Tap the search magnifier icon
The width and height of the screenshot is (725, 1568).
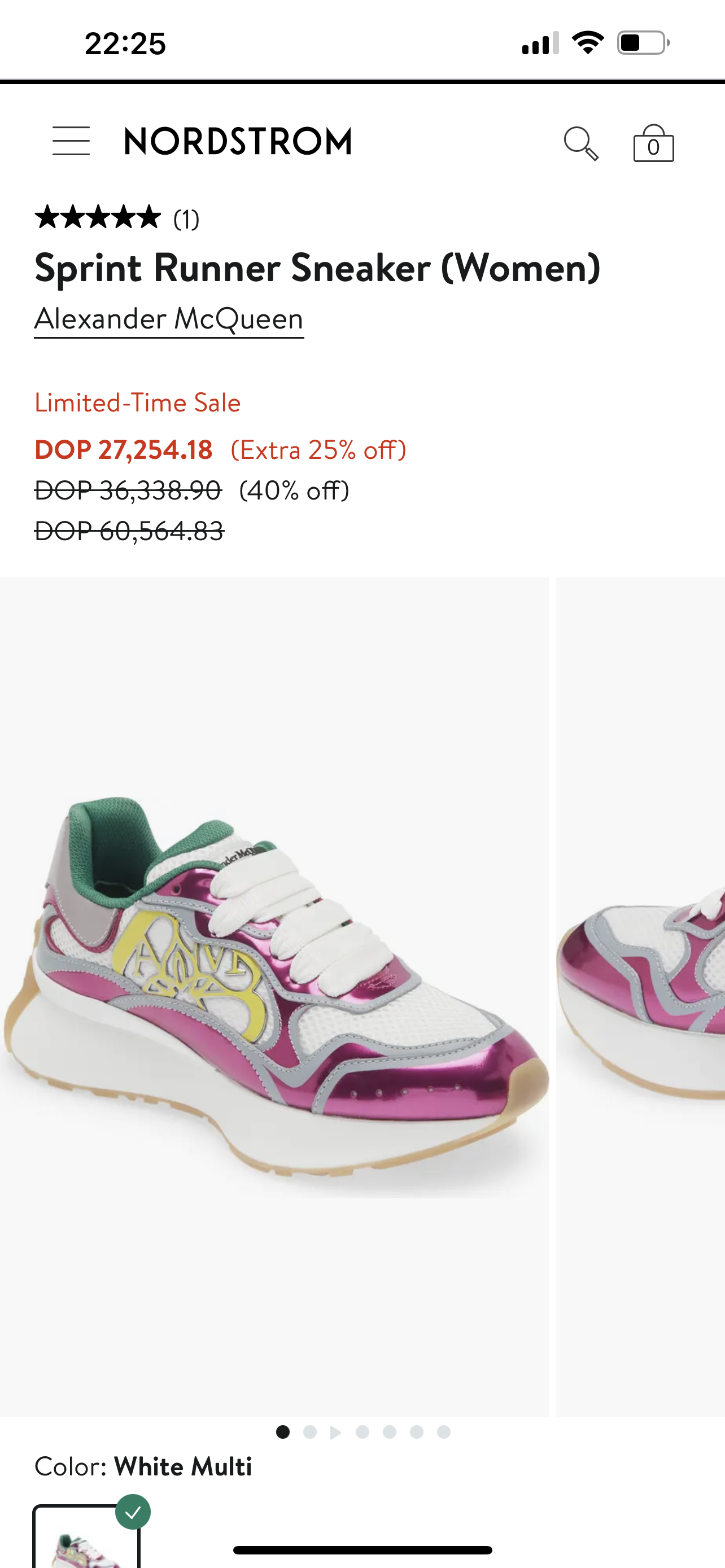coord(580,144)
